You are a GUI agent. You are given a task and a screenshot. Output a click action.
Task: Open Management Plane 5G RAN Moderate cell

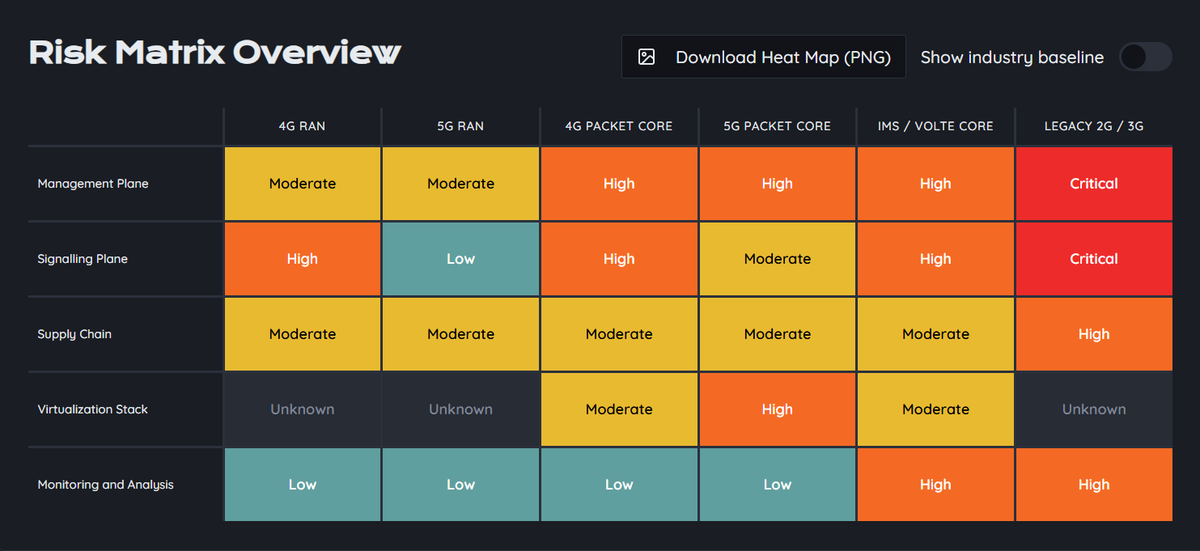click(461, 184)
